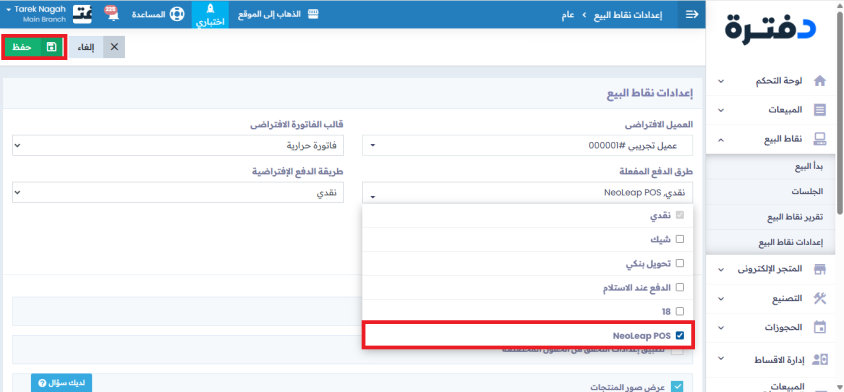The image size is (844, 392).
Task: Expand the التصنيع chevron
Action: (x=721, y=298)
